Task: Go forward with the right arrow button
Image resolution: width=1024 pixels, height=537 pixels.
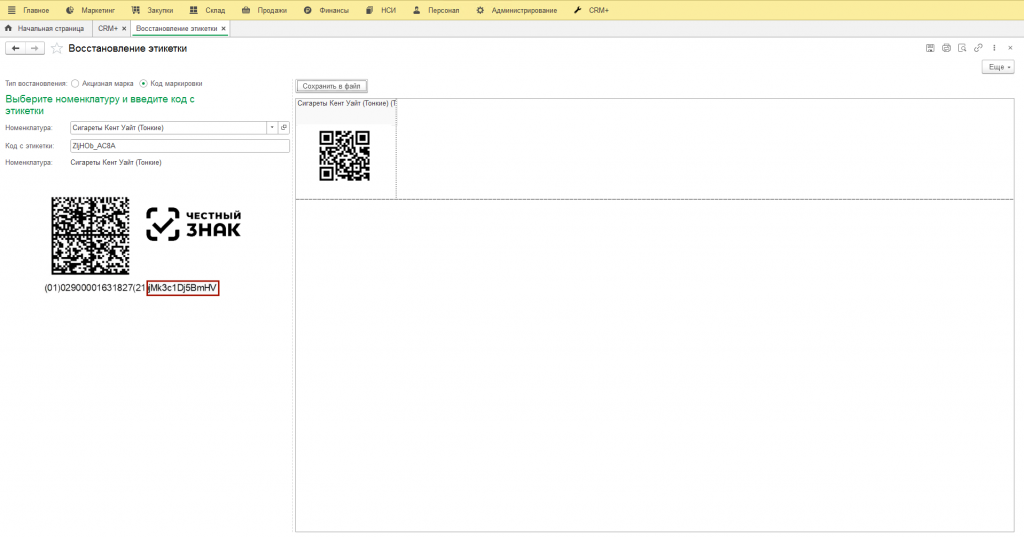Action: [x=35, y=48]
